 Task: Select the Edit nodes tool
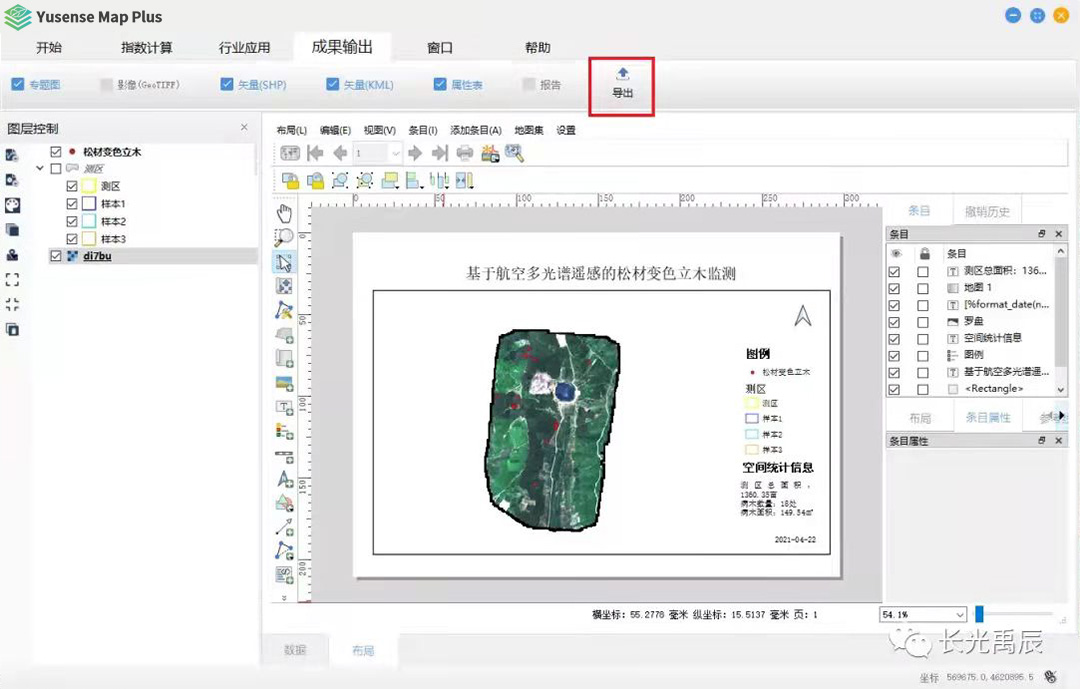(x=284, y=310)
